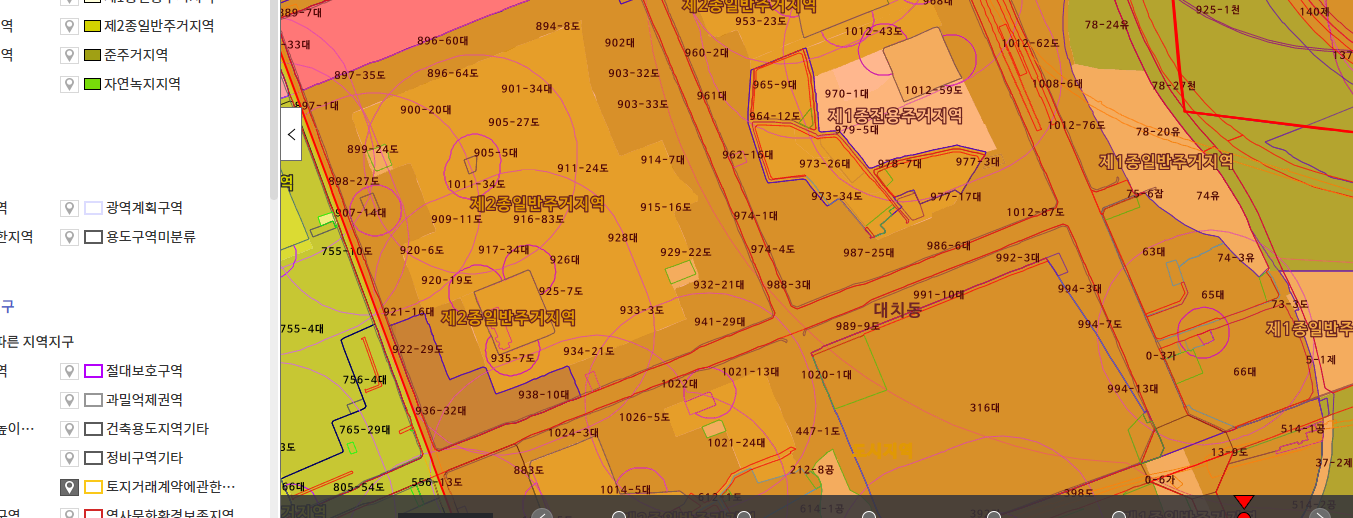
Task: Click the olive swatch beside 준주거지역
Action: [93, 56]
